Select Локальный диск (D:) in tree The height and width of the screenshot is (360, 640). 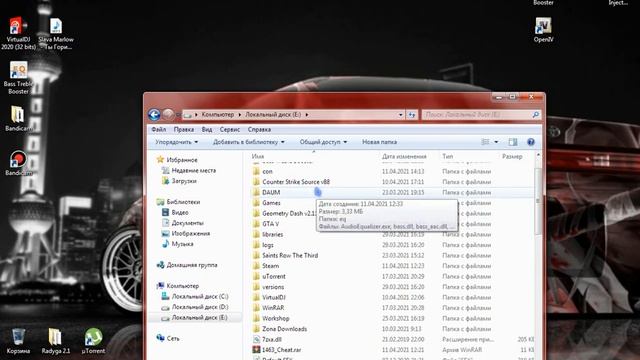coord(200,307)
